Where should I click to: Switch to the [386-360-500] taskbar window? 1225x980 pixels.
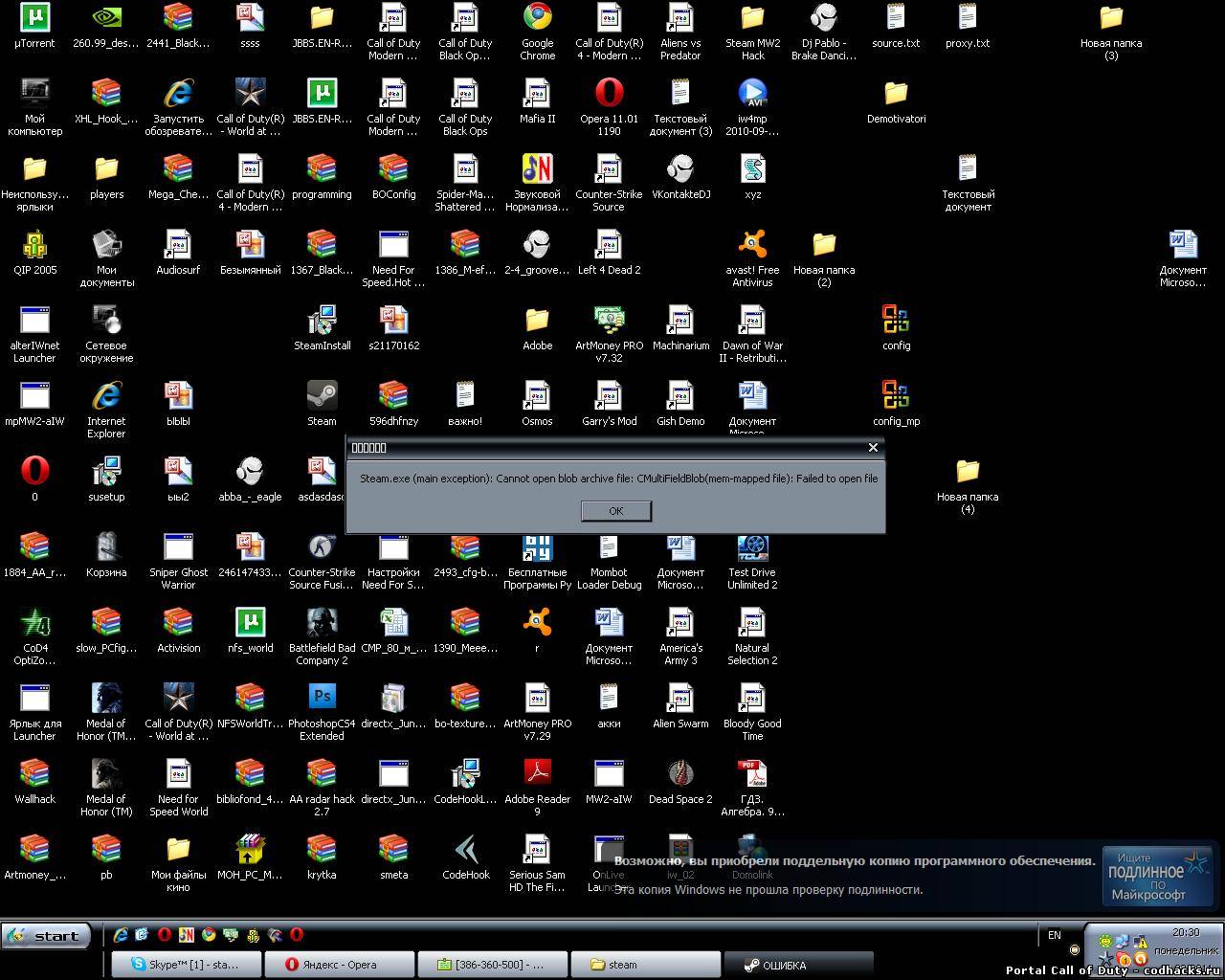click(x=493, y=965)
